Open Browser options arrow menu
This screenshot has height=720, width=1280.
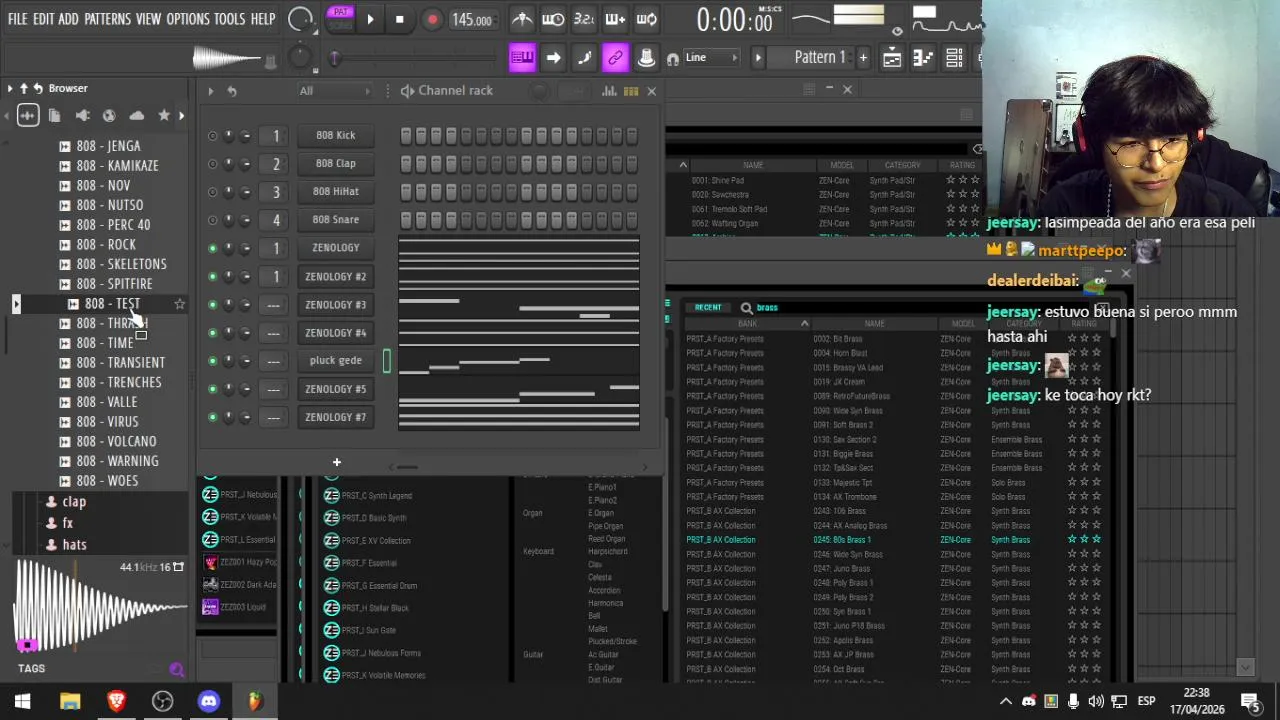(10, 88)
